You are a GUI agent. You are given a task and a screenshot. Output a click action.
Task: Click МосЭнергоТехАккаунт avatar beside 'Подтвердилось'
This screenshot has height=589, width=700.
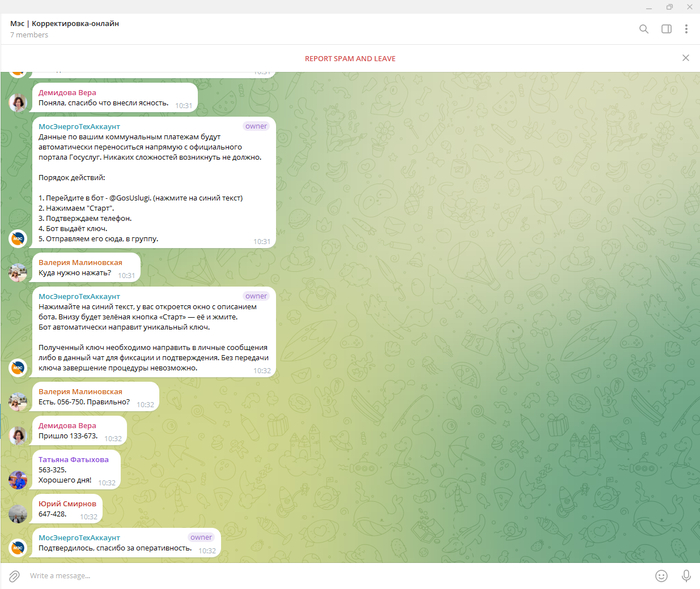(18, 548)
